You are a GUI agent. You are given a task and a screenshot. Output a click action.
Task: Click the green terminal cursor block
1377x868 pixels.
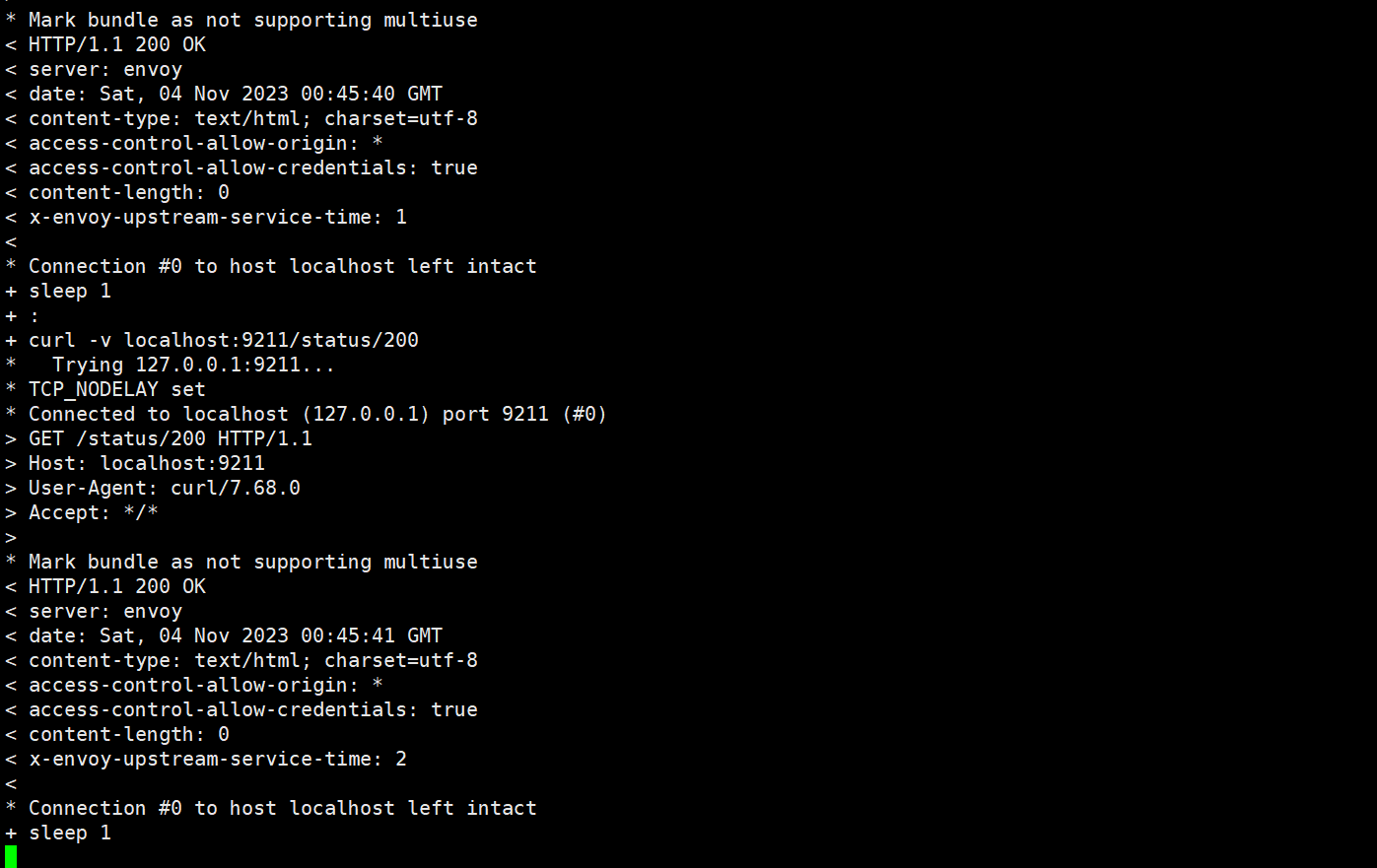pos(11,856)
